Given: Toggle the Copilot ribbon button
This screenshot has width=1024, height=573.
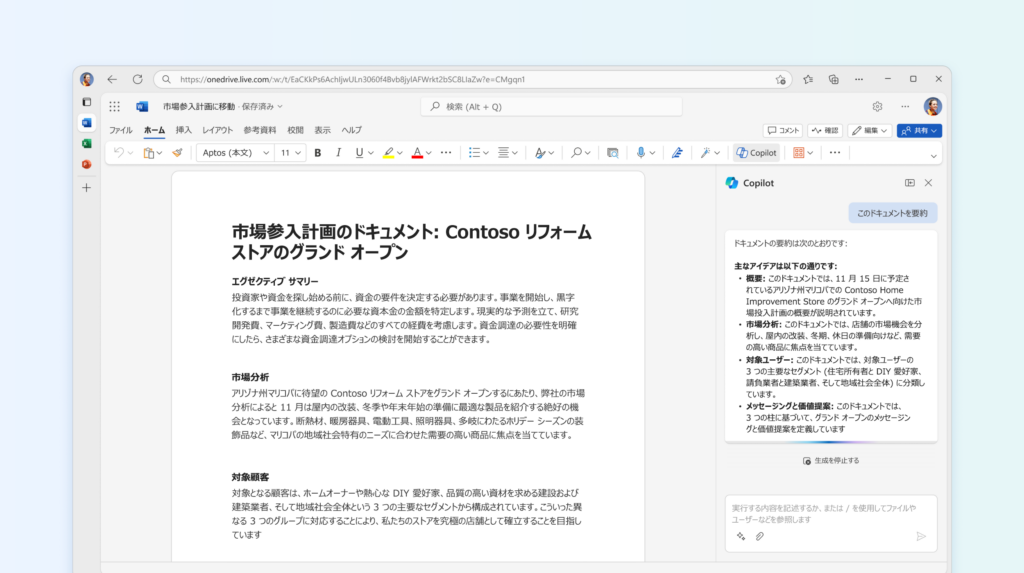Looking at the screenshot, I should pos(756,153).
